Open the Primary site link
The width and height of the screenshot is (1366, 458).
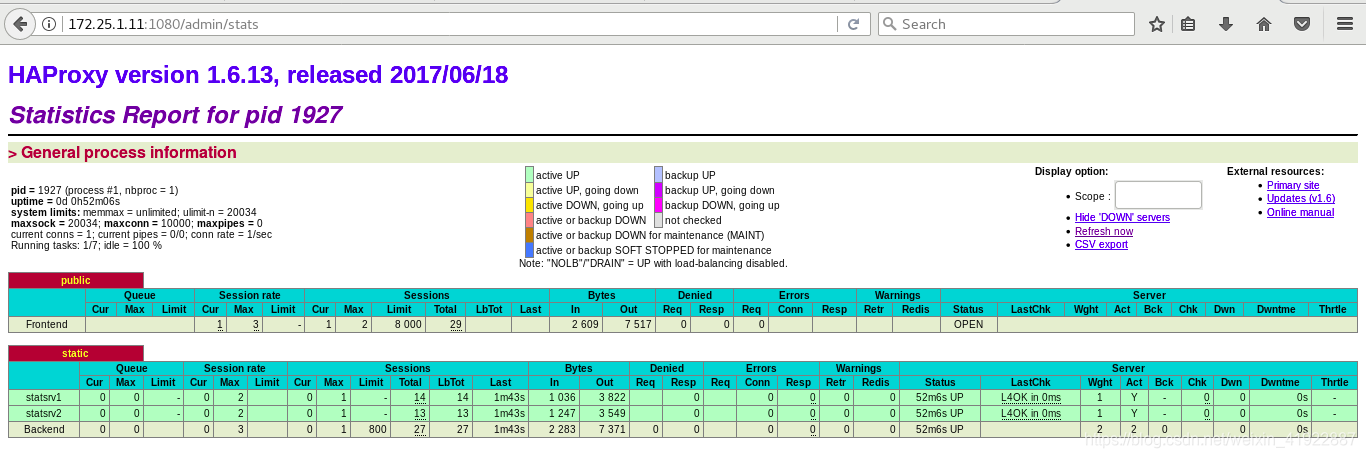coord(1293,185)
